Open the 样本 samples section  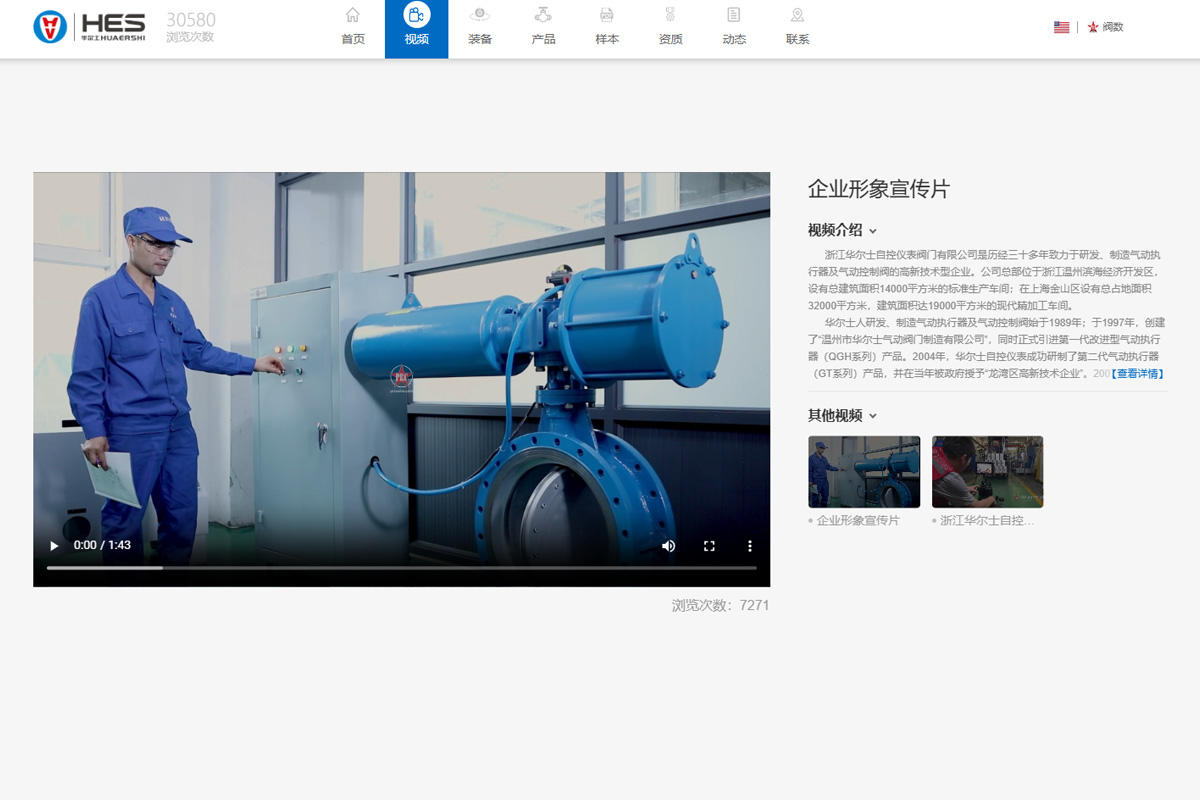coord(607,28)
